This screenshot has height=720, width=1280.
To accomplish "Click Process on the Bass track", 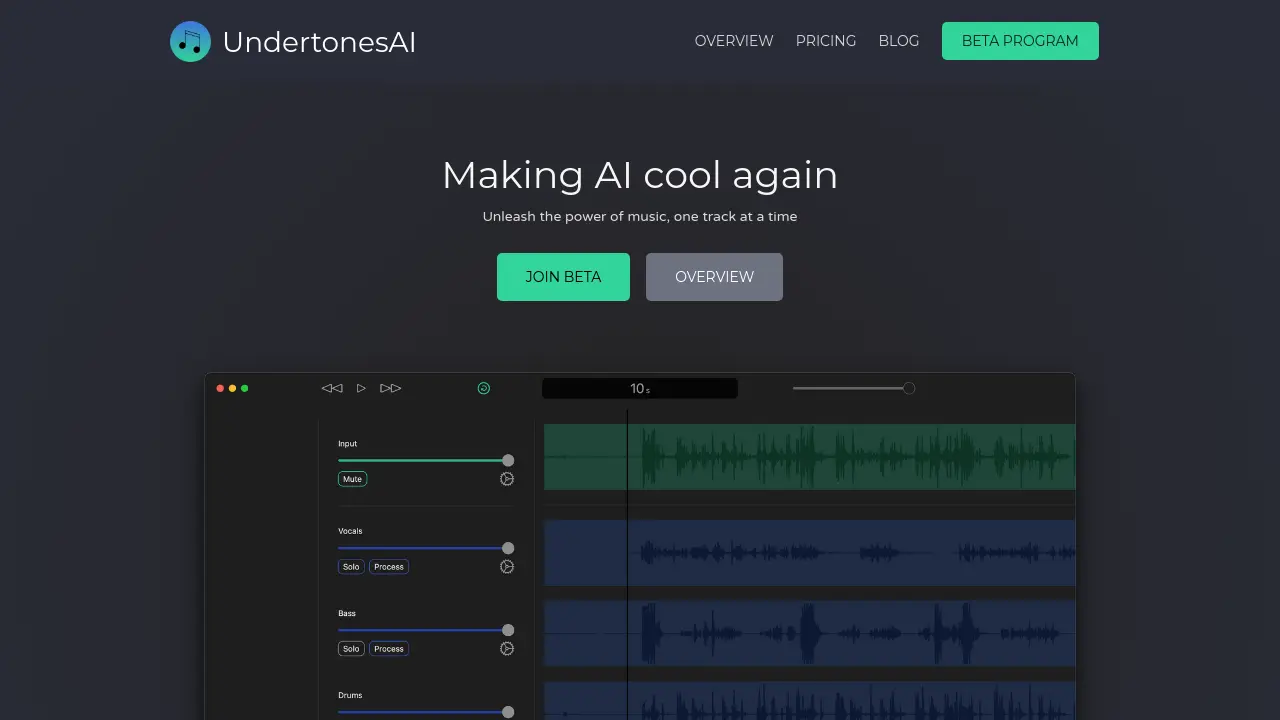I will coord(389,649).
